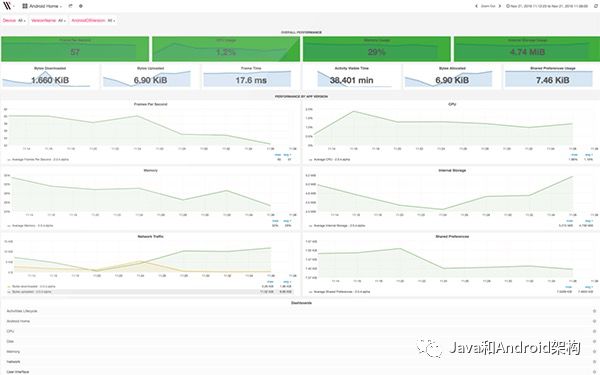Click the 17.6 ms value
This screenshot has height=375, width=600.
point(251,80)
